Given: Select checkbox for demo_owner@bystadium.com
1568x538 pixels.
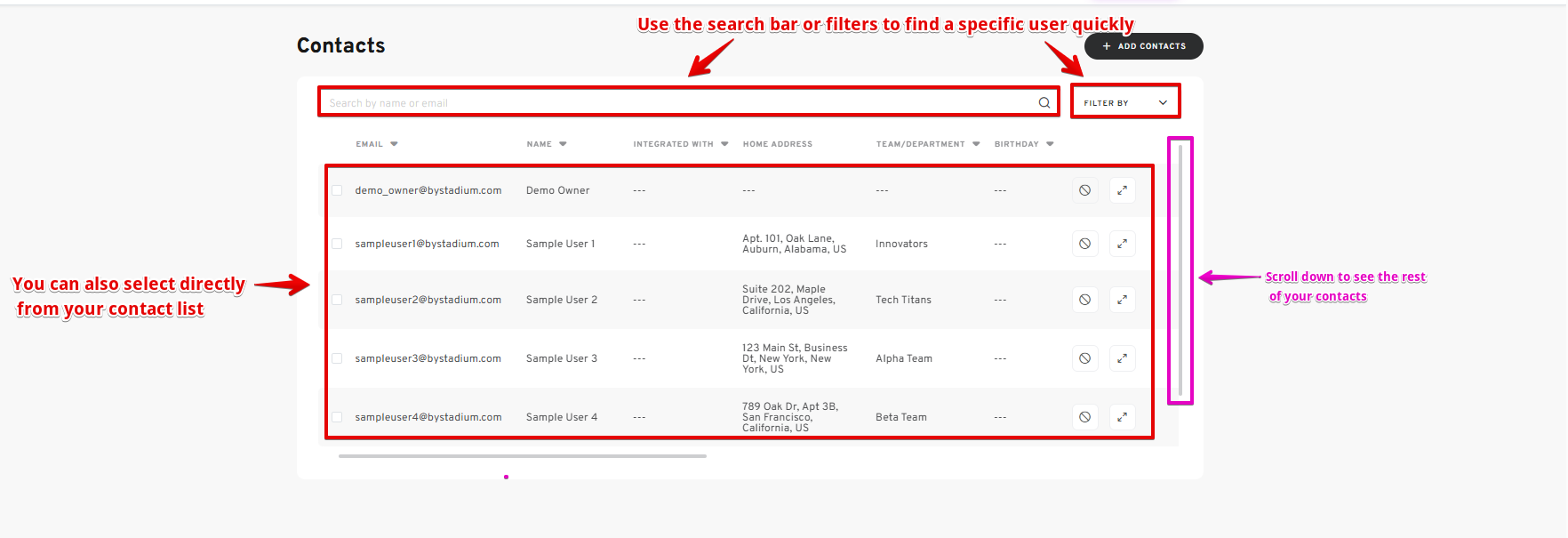Looking at the screenshot, I should point(337,190).
